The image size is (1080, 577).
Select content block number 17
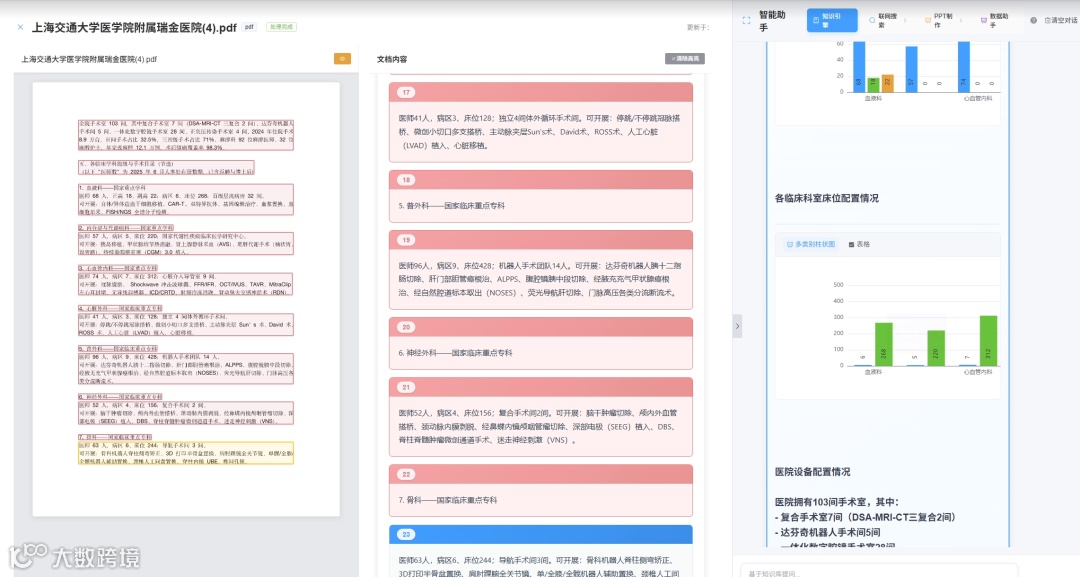tap(541, 123)
